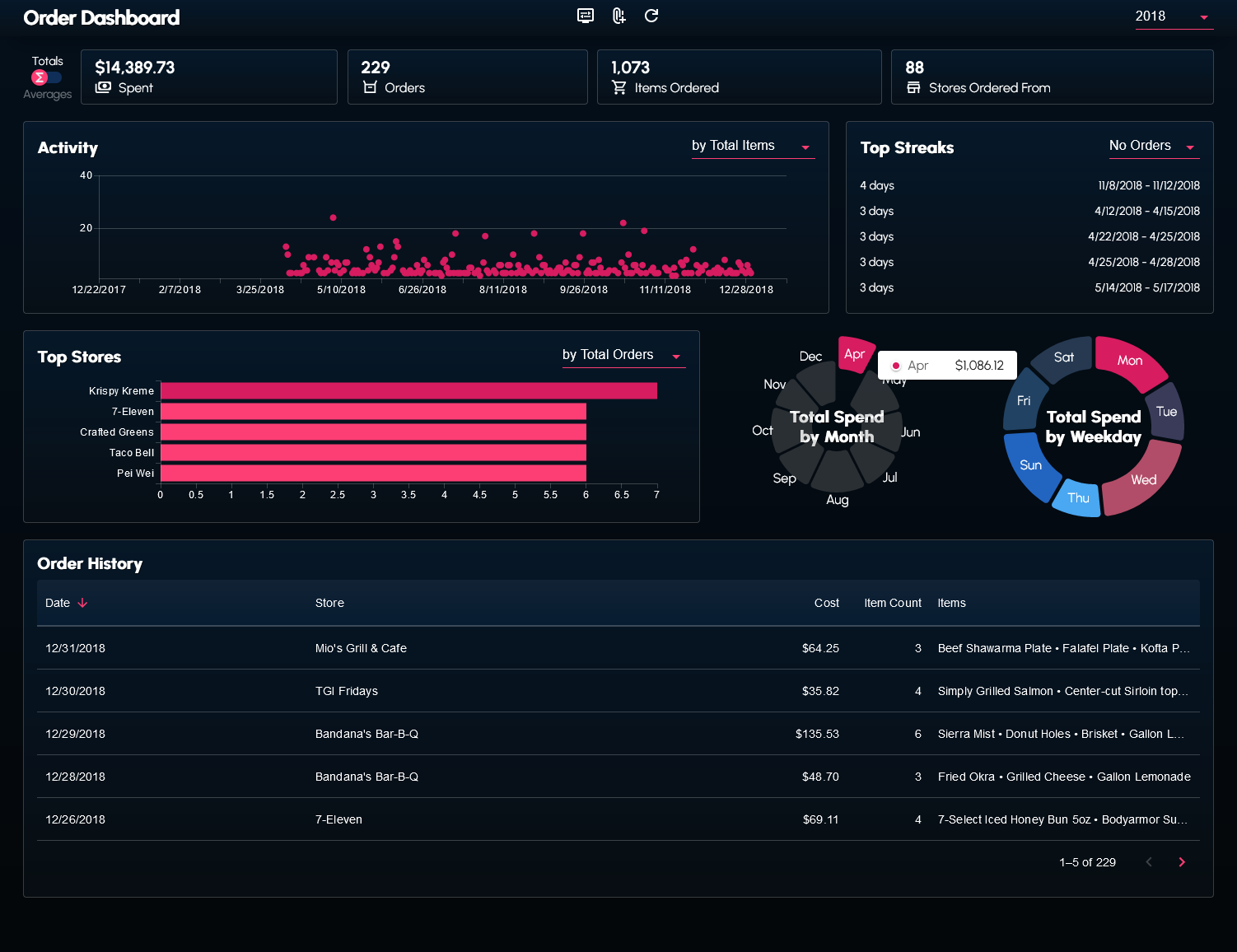Click the money icon beside Spent

(x=103, y=87)
